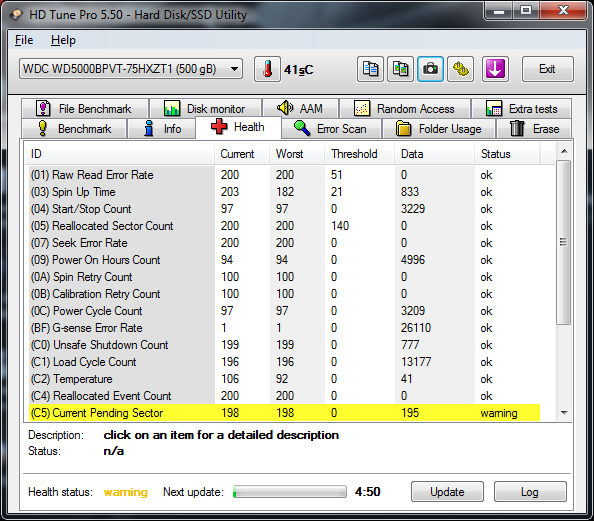Click the copy text to clipboard icon
Image resolution: width=594 pixels, height=521 pixels.
tap(370, 69)
